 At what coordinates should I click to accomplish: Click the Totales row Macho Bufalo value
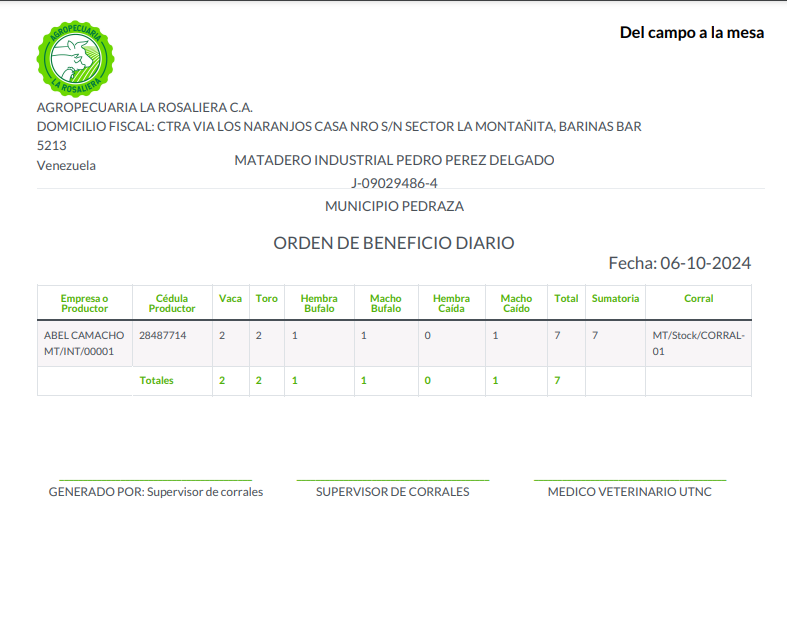[x=363, y=380]
